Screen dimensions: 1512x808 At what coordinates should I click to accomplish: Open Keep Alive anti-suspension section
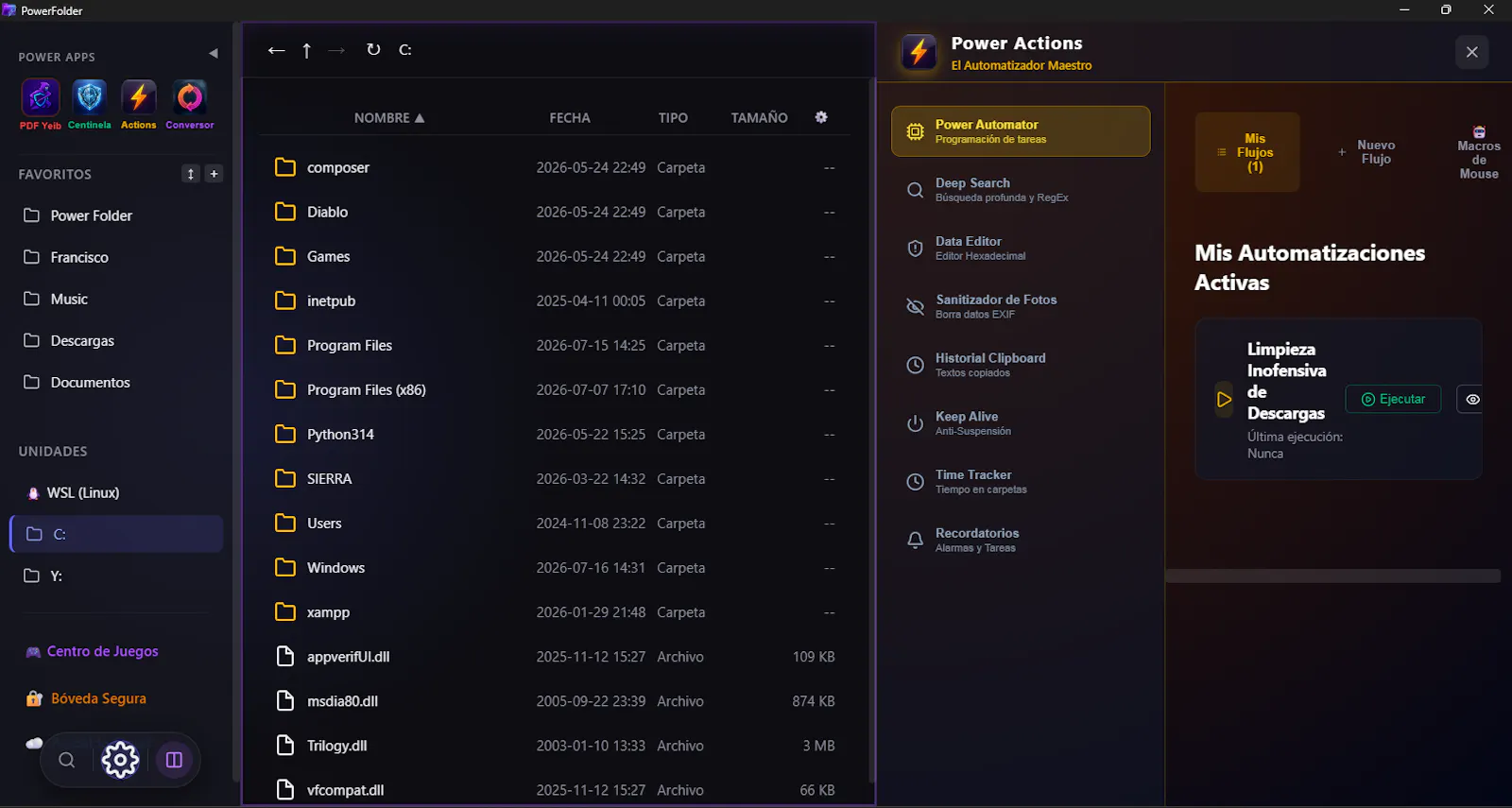tap(1021, 423)
